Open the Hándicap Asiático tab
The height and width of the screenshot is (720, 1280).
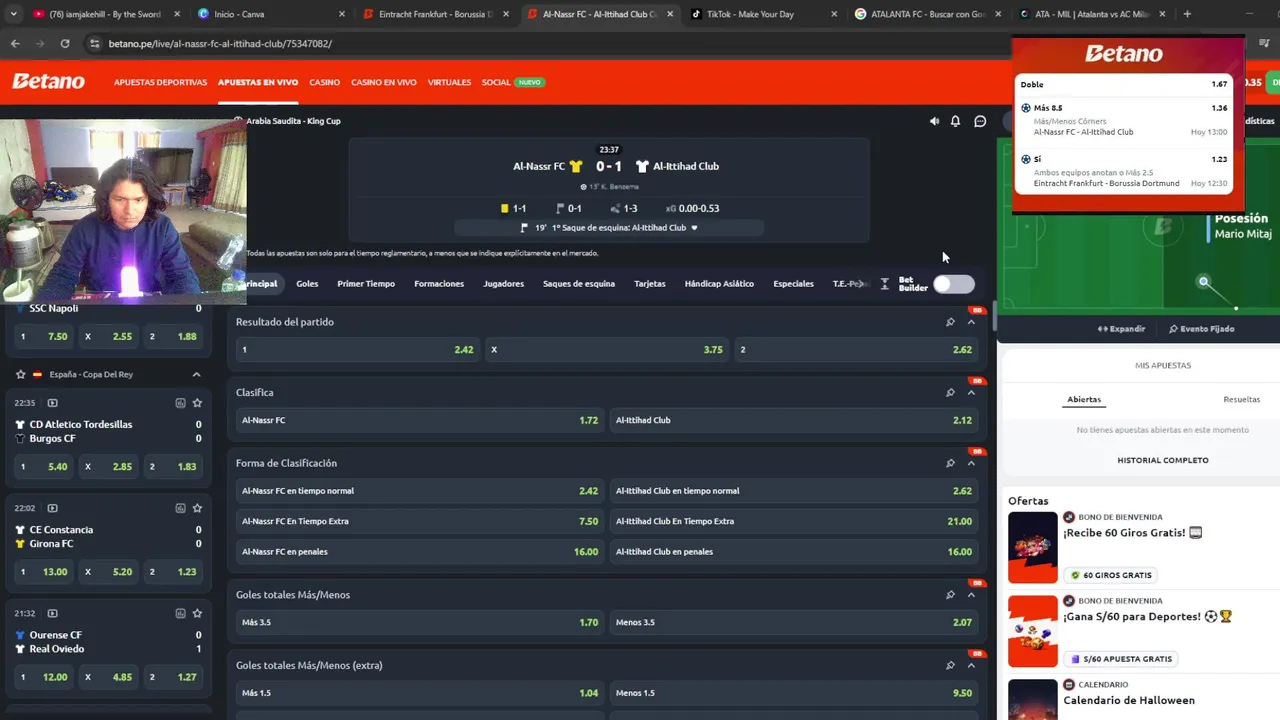click(719, 284)
